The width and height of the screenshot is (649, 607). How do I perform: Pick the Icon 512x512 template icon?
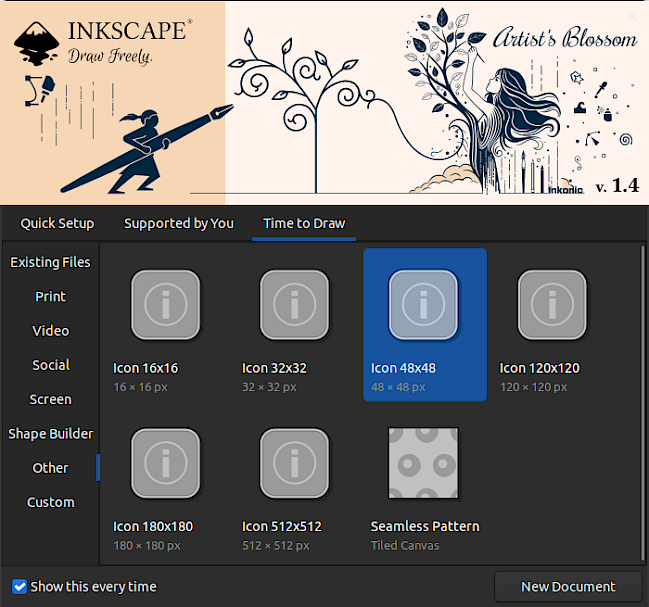coord(294,463)
